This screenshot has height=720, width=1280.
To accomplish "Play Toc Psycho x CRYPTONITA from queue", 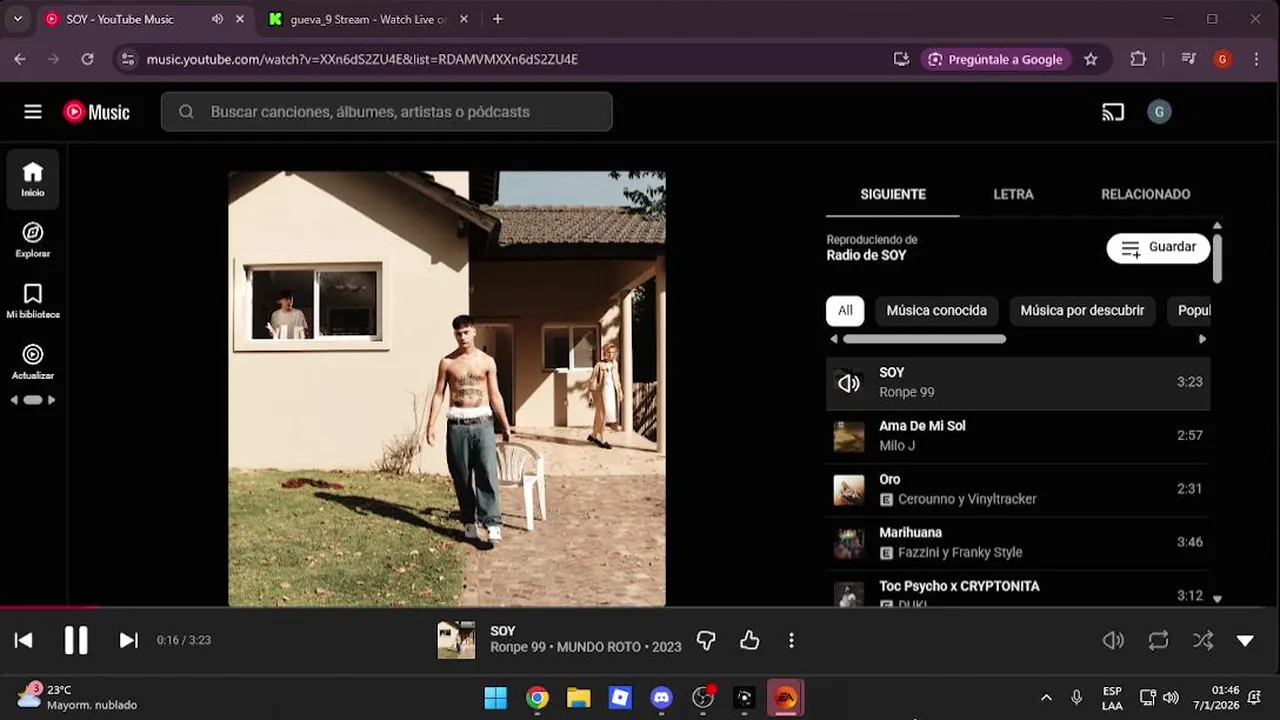I will point(1018,590).
